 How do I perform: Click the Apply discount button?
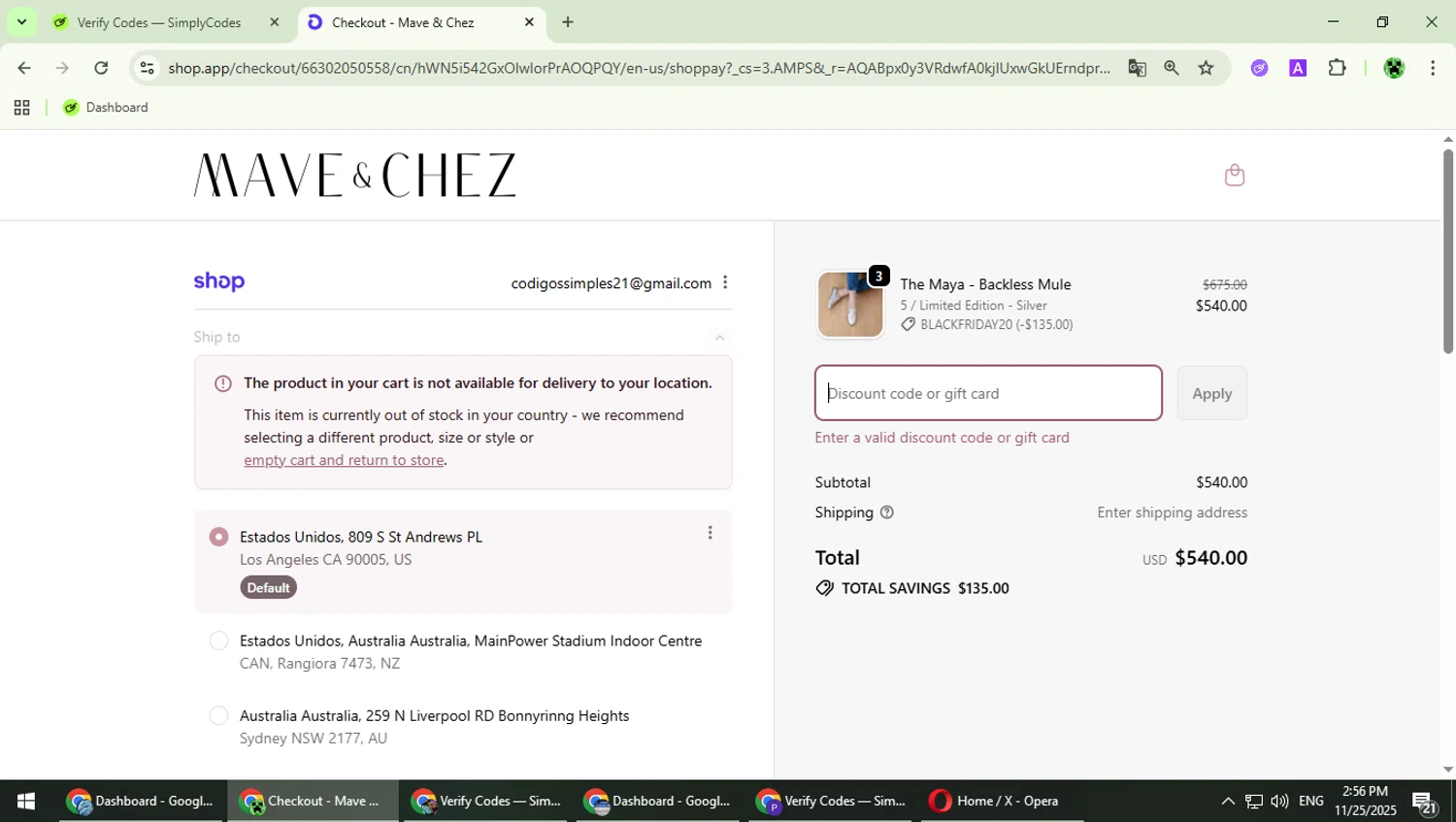1211,393
